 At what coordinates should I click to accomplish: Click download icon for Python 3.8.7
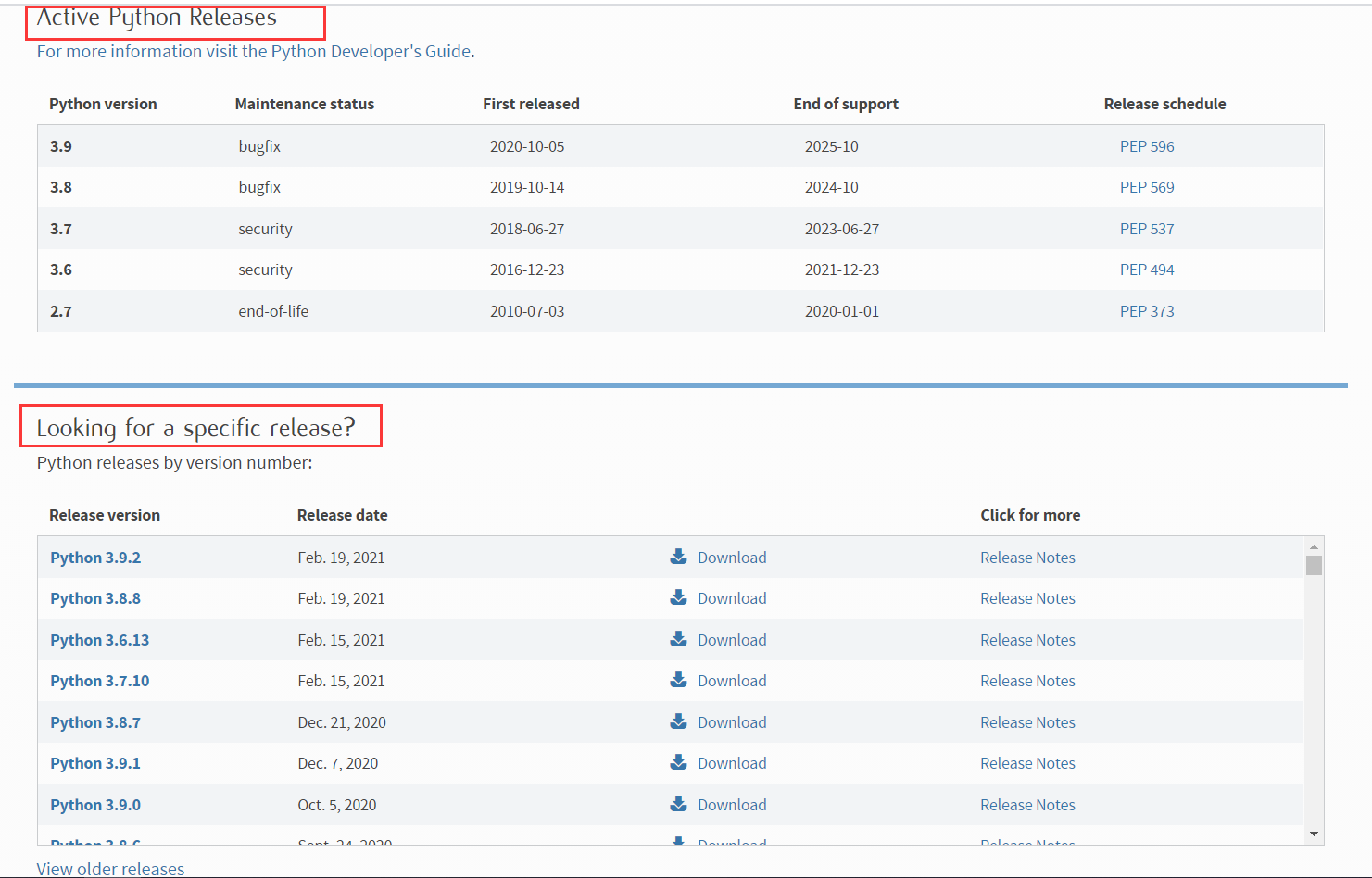coord(679,721)
